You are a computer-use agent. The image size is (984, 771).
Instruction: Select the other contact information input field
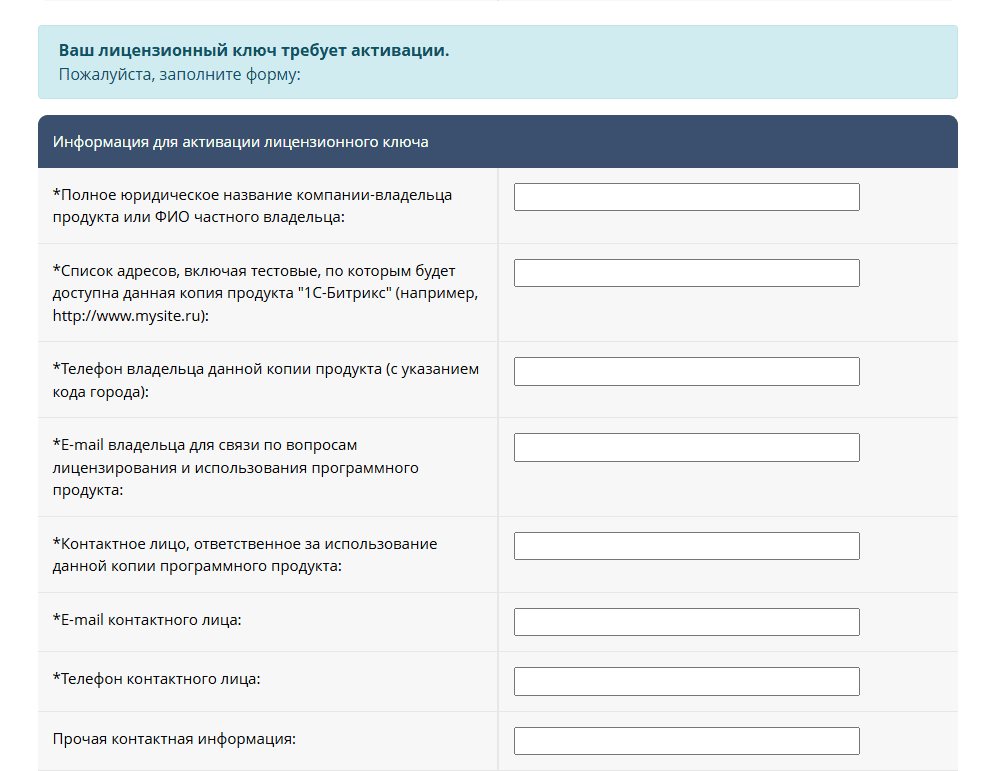[x=686, y=741]
